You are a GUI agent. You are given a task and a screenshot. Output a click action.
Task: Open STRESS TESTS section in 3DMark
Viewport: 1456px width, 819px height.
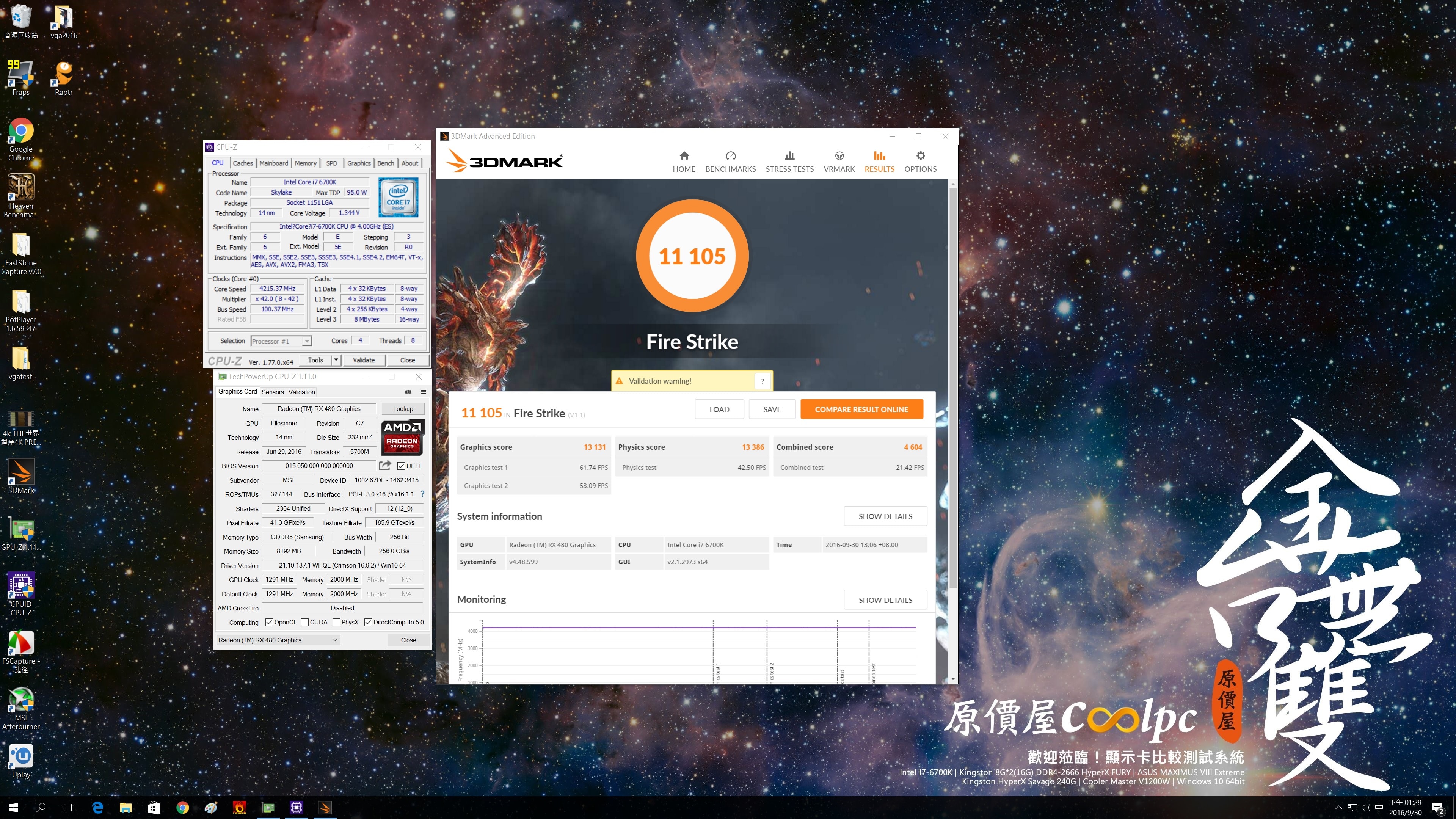point(789,162)
